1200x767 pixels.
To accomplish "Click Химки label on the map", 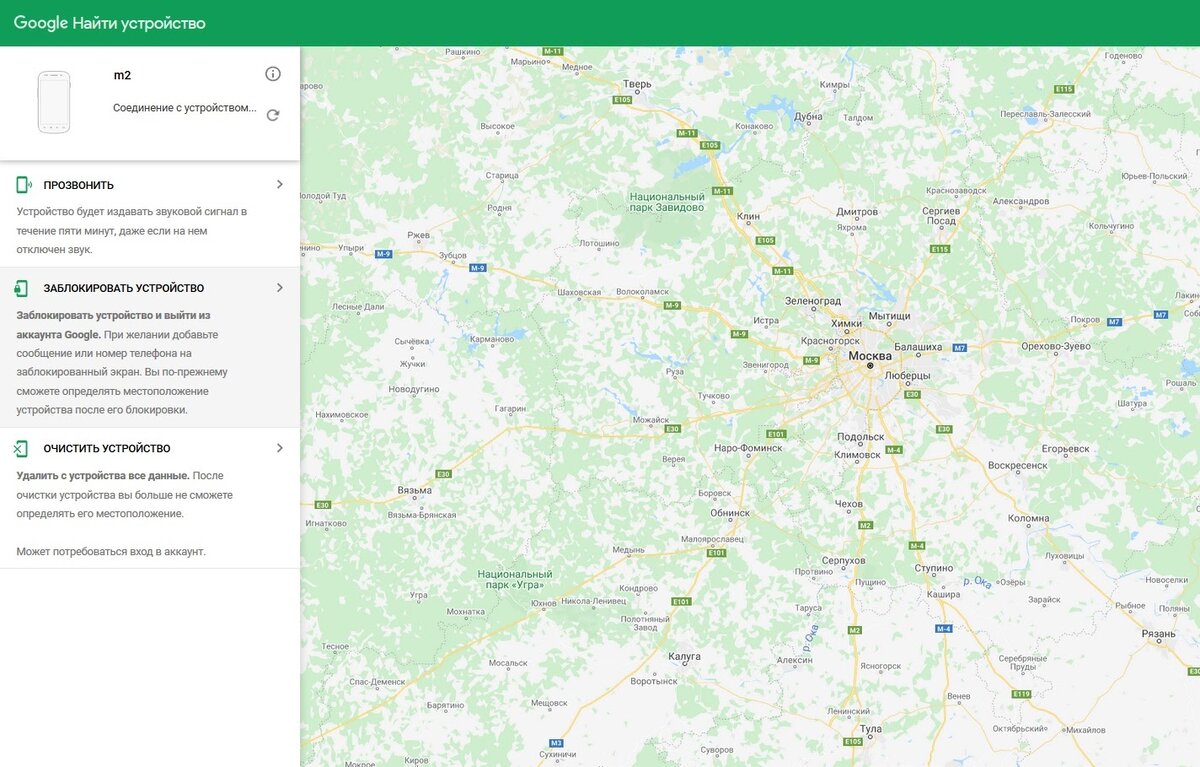I will tap(846, 324).
